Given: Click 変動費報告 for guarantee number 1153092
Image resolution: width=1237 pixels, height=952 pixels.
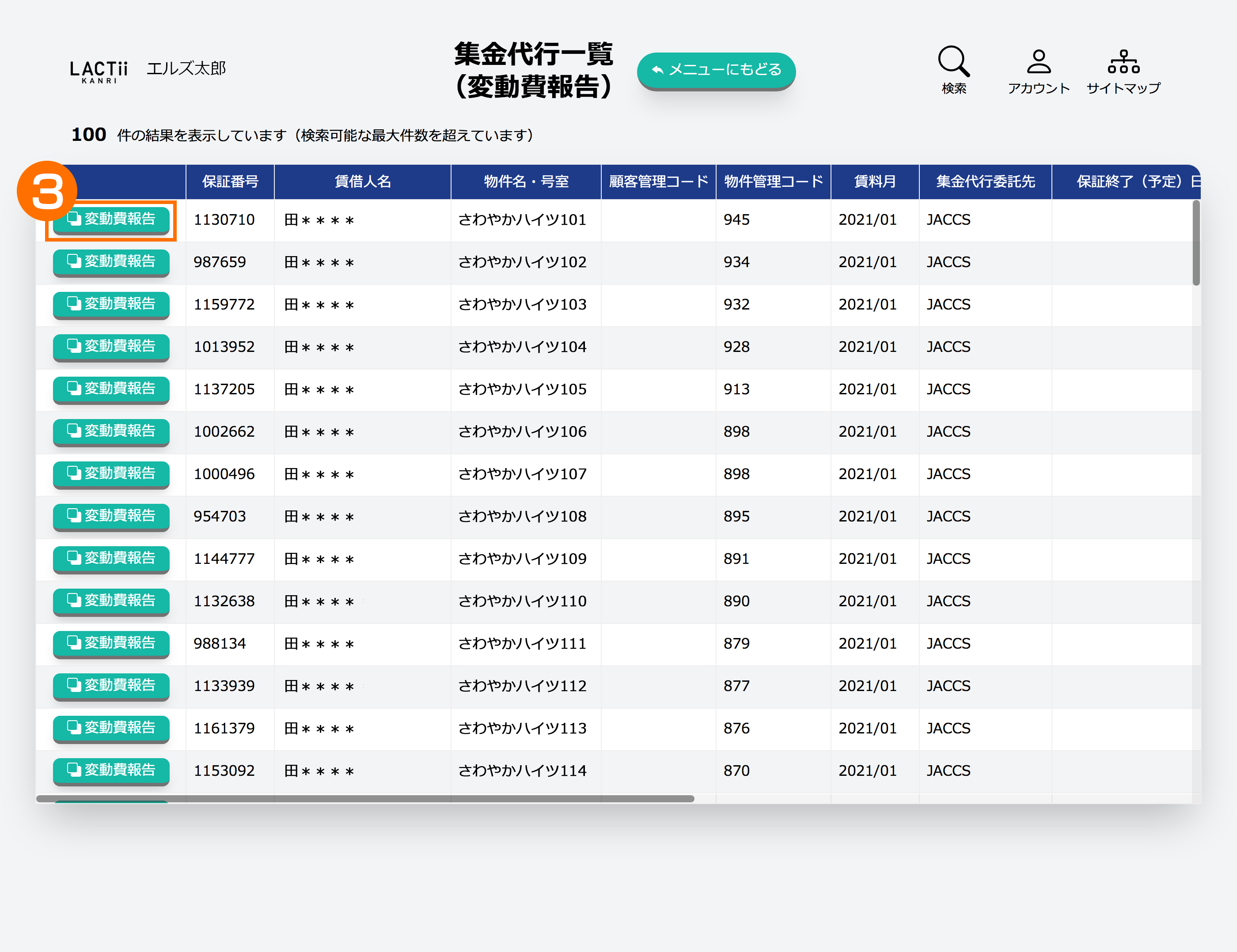Looking at the screenshot, I should 111,771.
